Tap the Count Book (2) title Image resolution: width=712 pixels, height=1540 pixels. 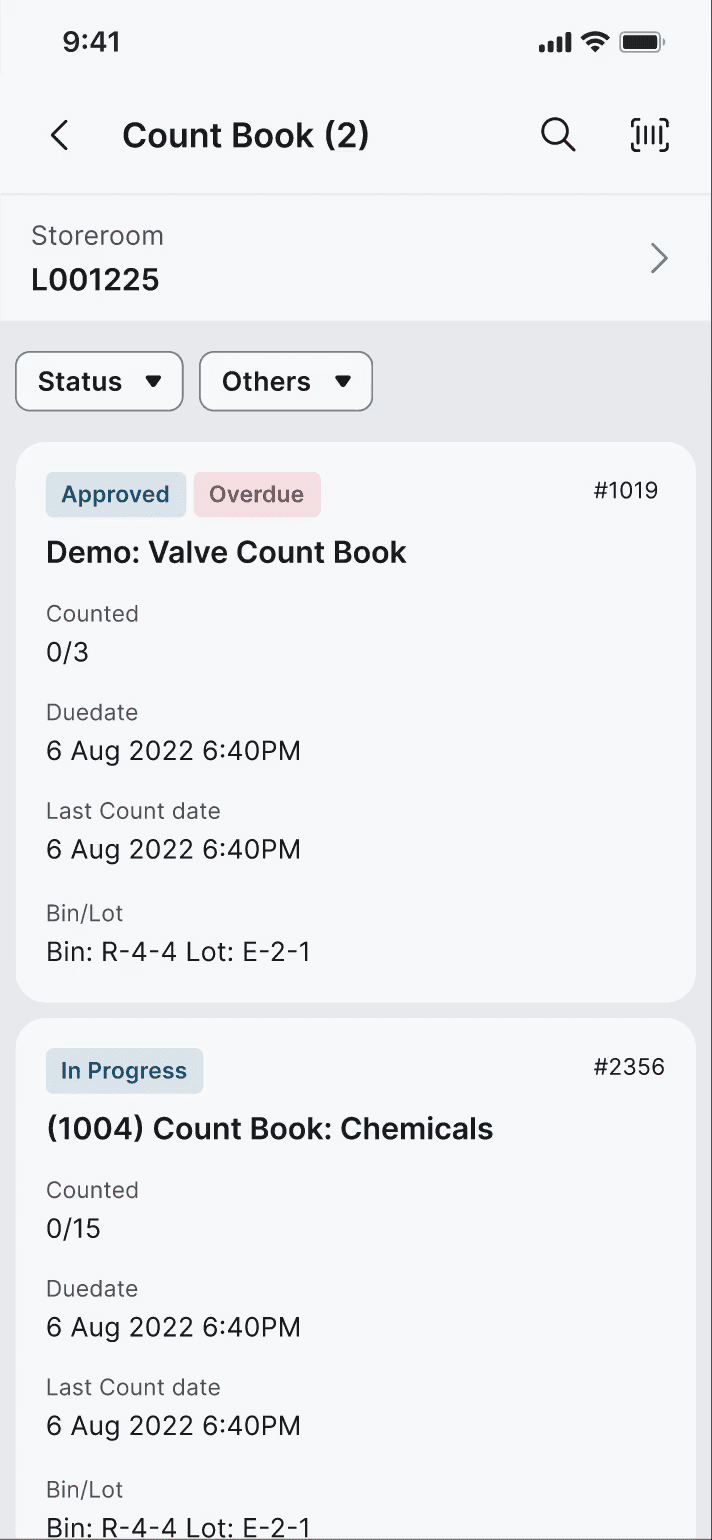click(x=246, y=135)
